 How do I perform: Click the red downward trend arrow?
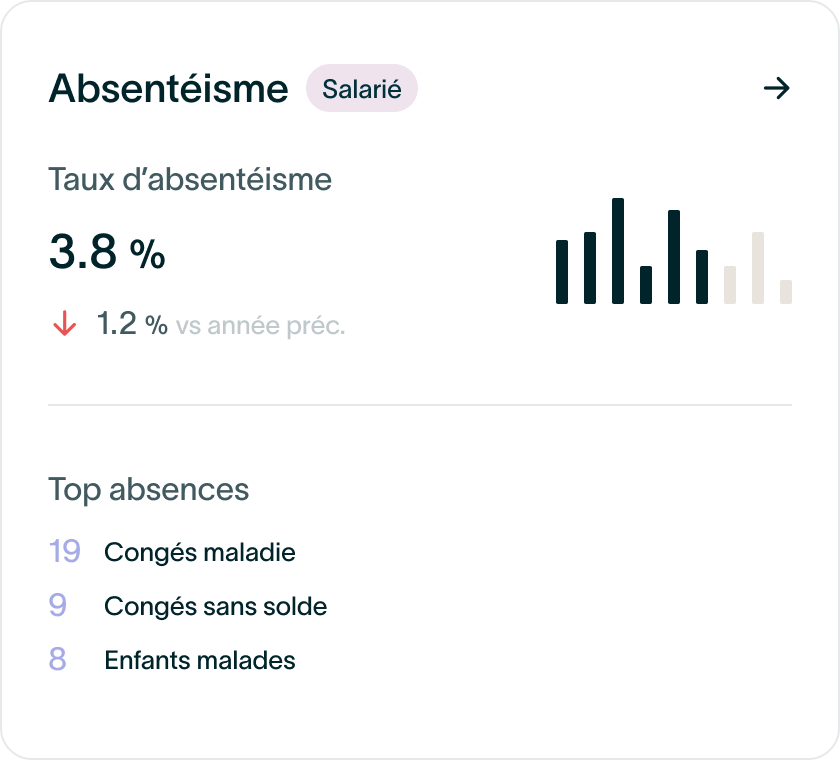pos(64,323)
